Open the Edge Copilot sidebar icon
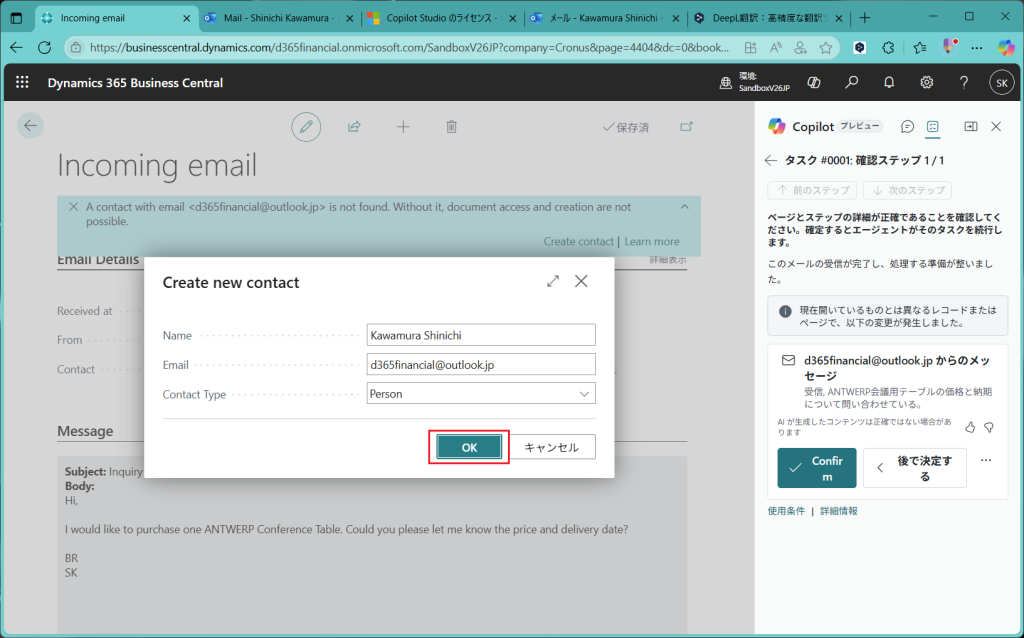 pyautogui.click(x=1006, y=47)
